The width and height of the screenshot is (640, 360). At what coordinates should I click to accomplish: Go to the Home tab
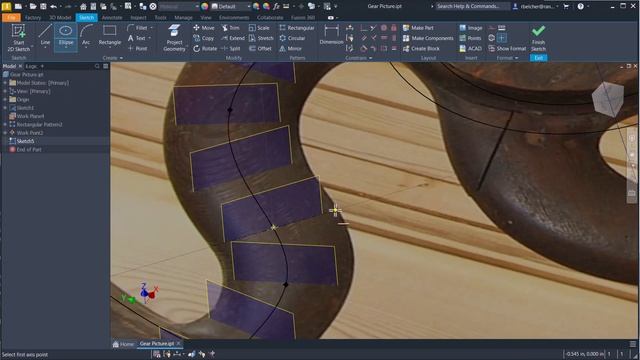pyautogui.click(x=124, y=344)
